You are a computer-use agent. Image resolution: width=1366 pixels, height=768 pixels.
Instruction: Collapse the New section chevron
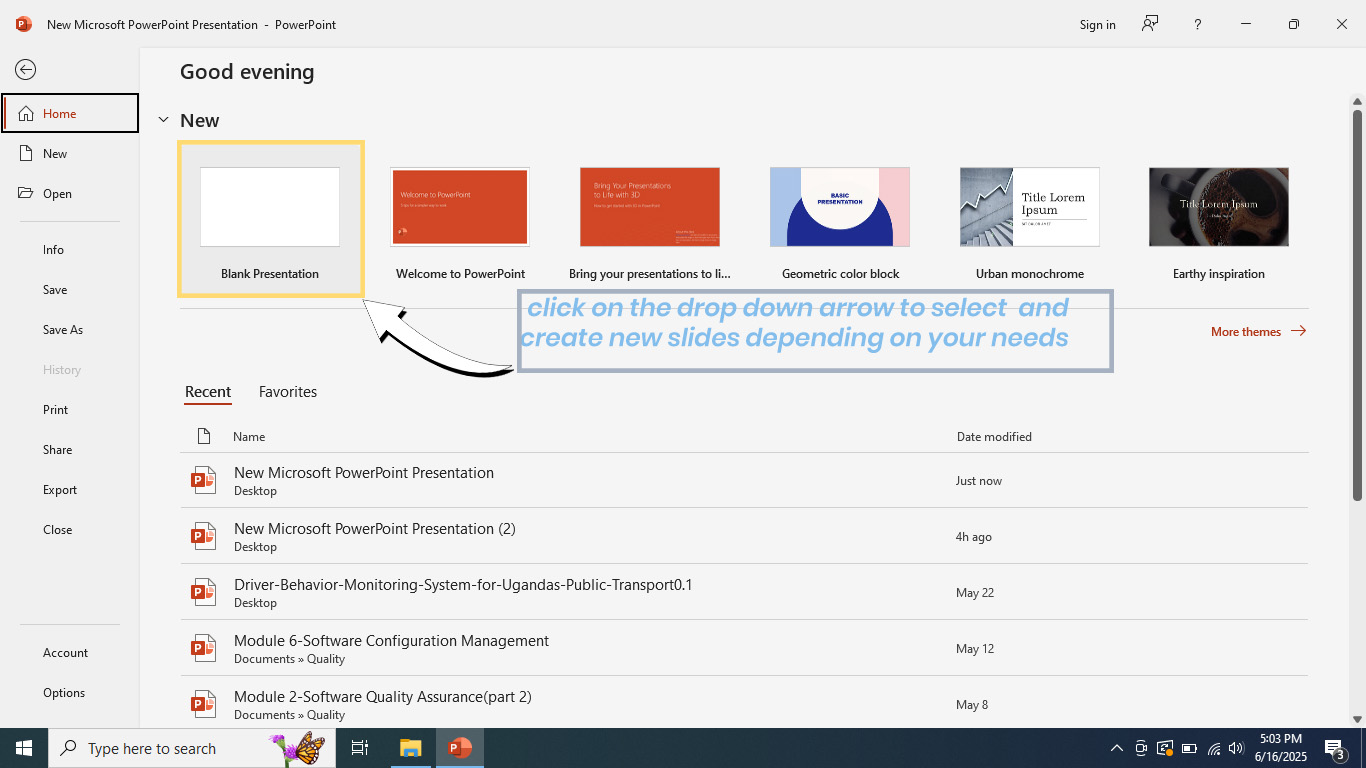(x=163, y=120)
